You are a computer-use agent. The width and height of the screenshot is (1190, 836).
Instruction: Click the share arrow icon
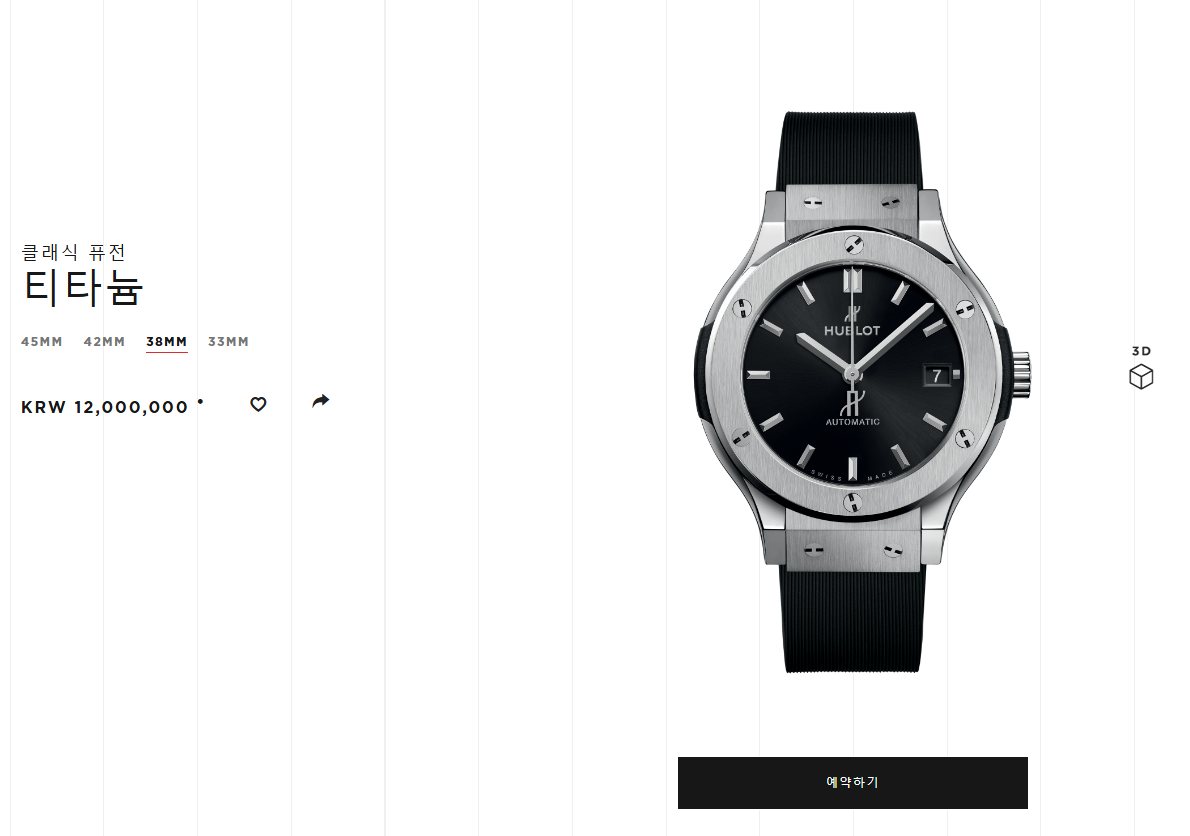pyautogui.click(x=321, y=401)
